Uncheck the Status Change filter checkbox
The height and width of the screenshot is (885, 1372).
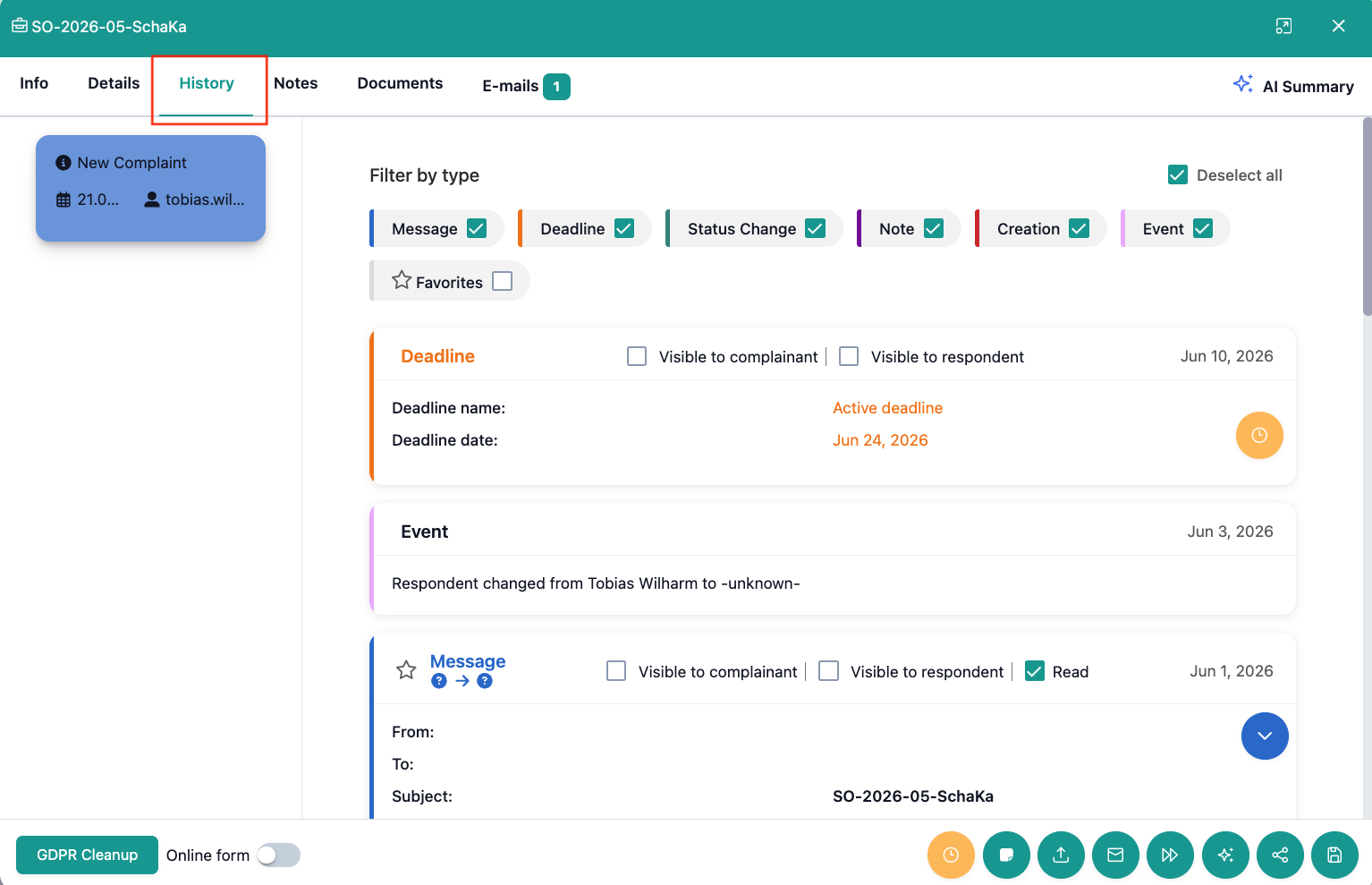[x=815, y=228]
